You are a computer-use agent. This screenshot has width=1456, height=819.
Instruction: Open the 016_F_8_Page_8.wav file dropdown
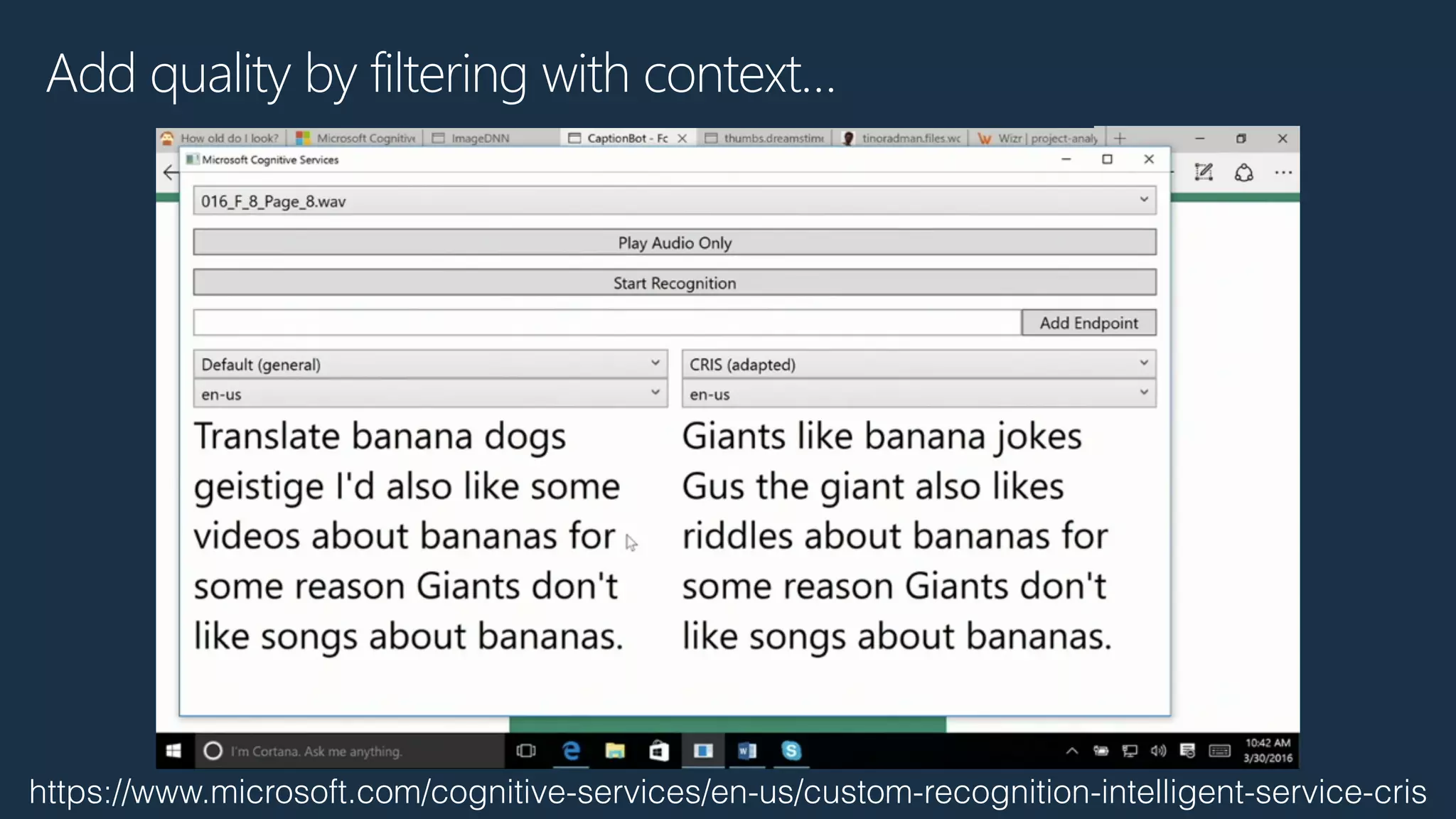[674, 201]
